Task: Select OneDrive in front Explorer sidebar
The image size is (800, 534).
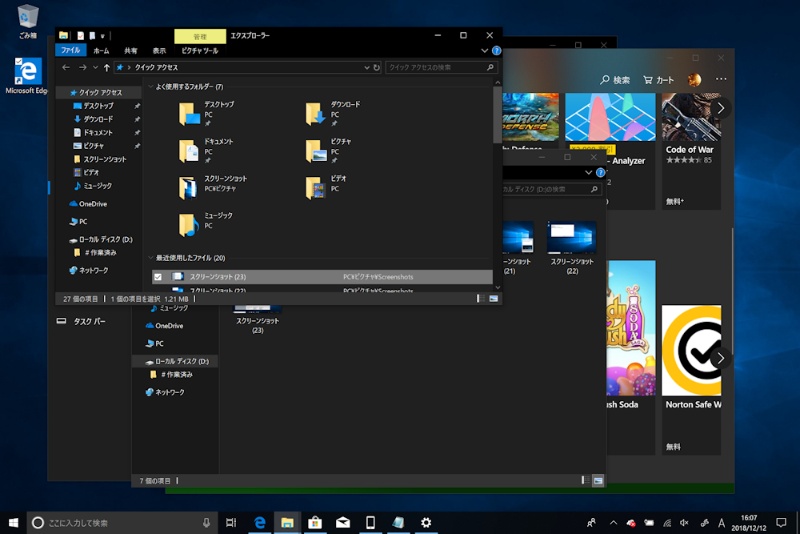Action: tap(88, 204)
